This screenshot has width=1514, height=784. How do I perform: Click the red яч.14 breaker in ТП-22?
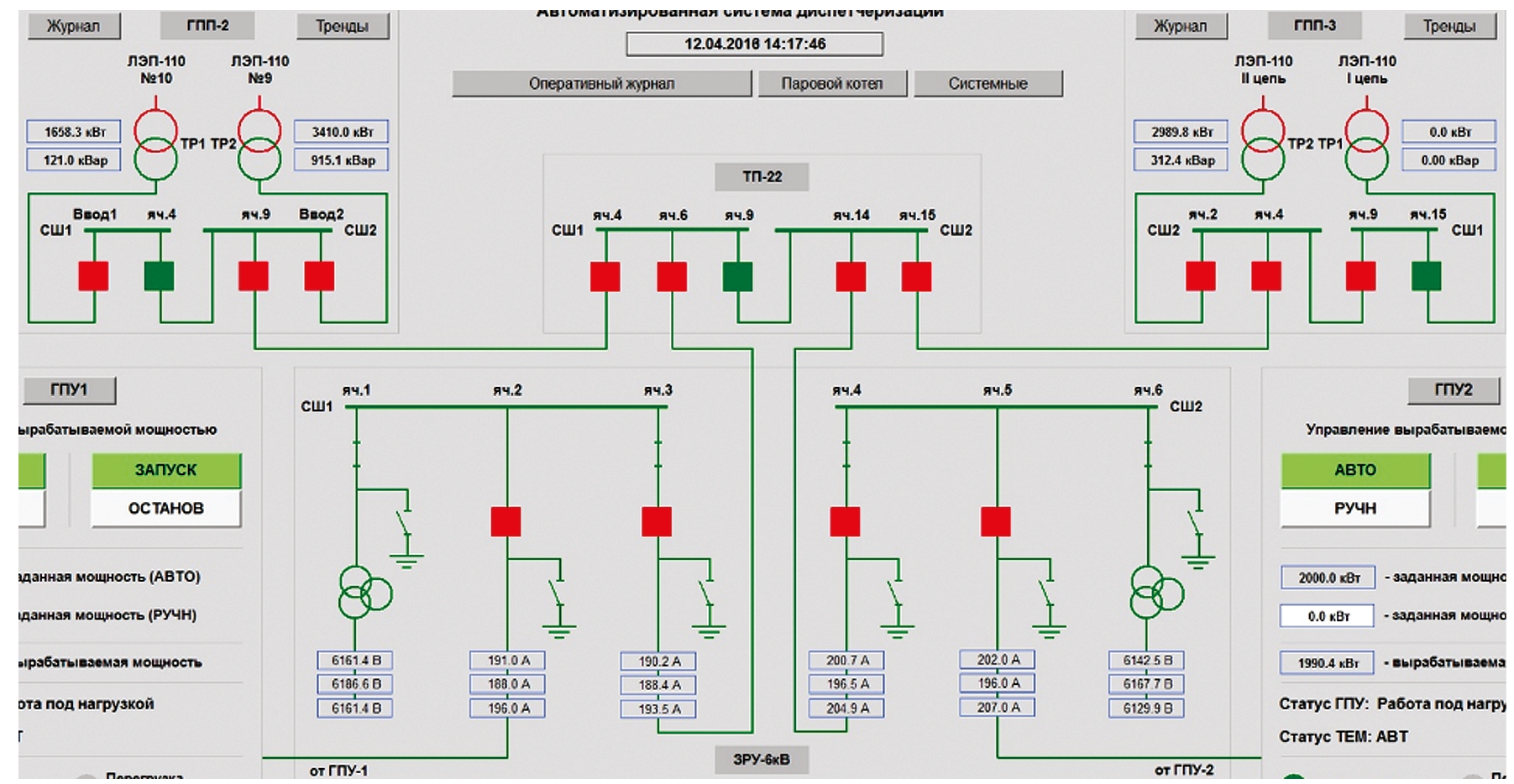pos(851,276)
